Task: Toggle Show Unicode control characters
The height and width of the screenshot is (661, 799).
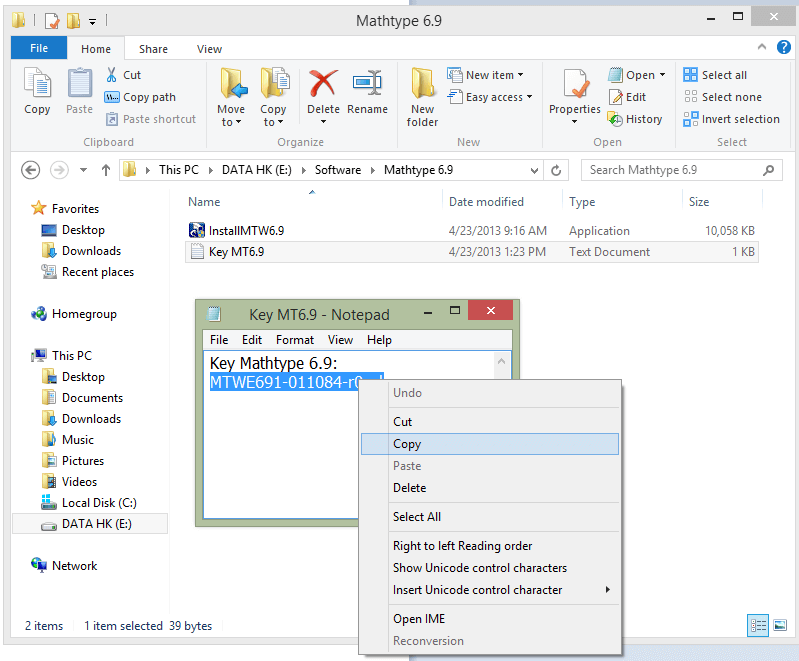Action: click(x=490, y=568)
